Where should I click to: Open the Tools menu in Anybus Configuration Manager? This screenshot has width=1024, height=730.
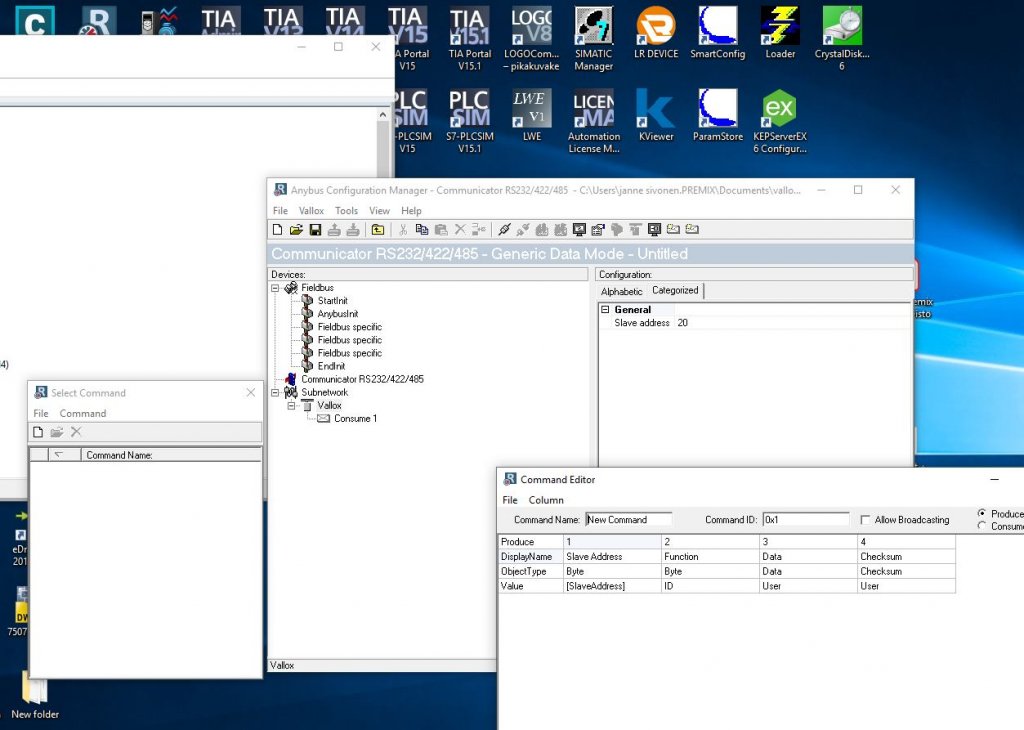click(x=346, y=211)
